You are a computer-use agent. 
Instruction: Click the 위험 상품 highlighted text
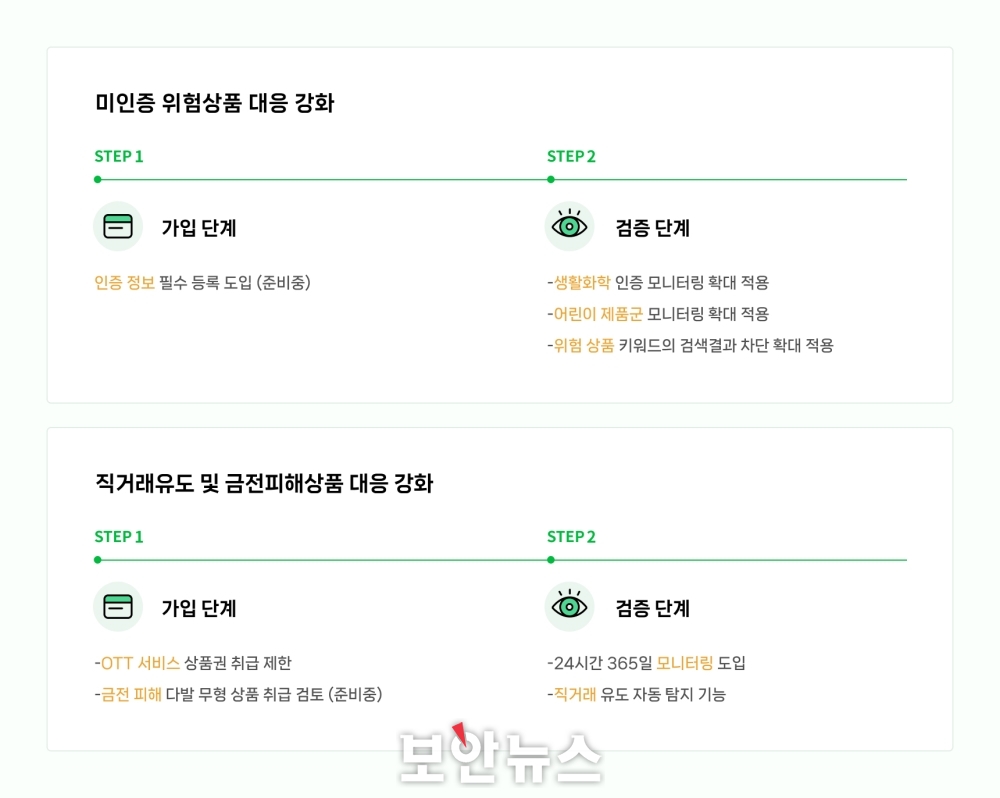[x=584, y=345]
